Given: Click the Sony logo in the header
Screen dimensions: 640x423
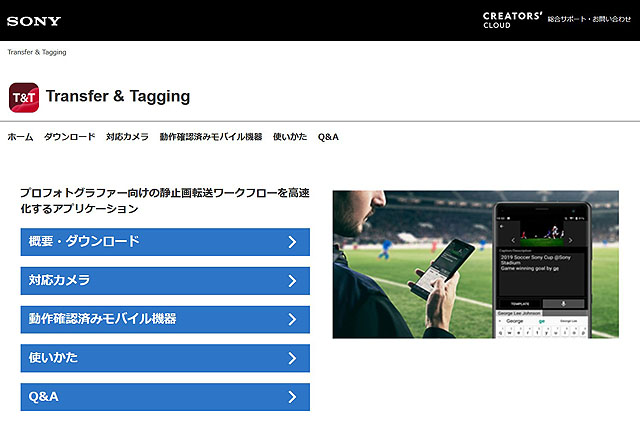Looking at the screenshot, I should [x=34, y=20].
